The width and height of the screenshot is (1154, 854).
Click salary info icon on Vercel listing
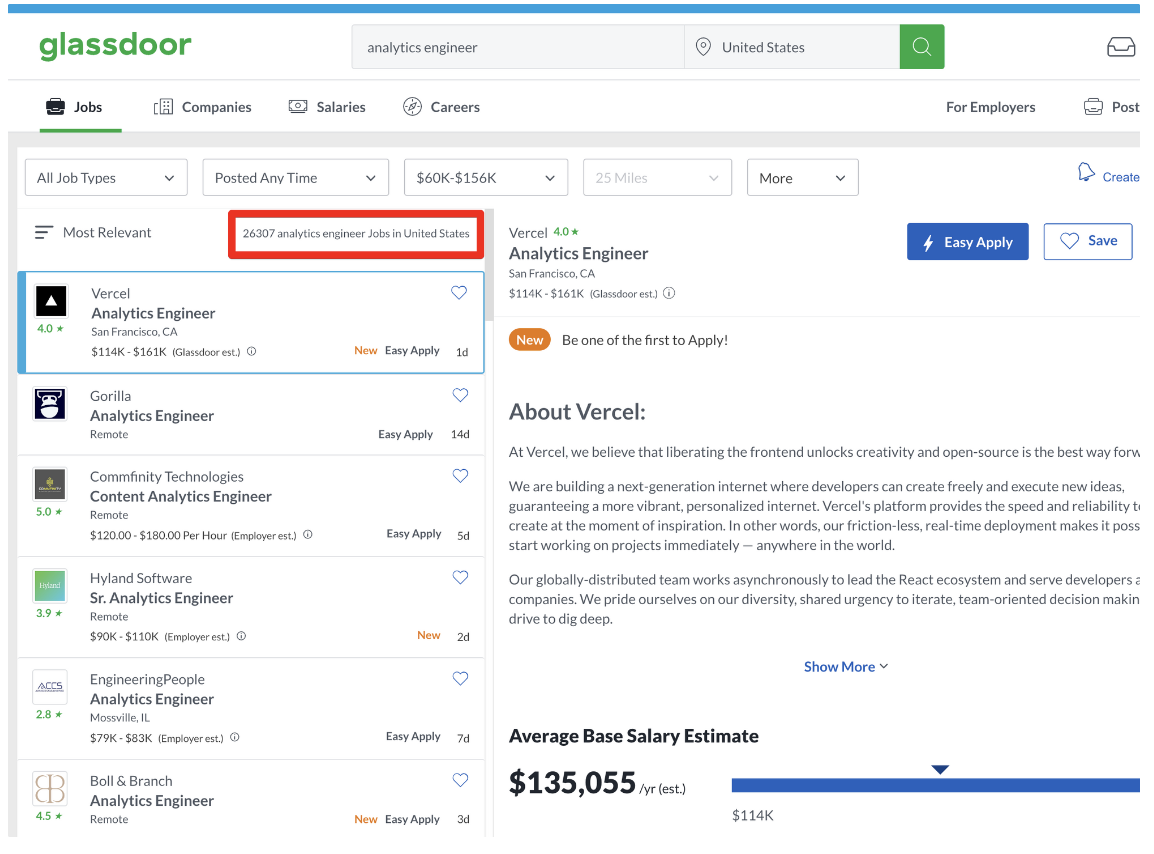[252, 351]
